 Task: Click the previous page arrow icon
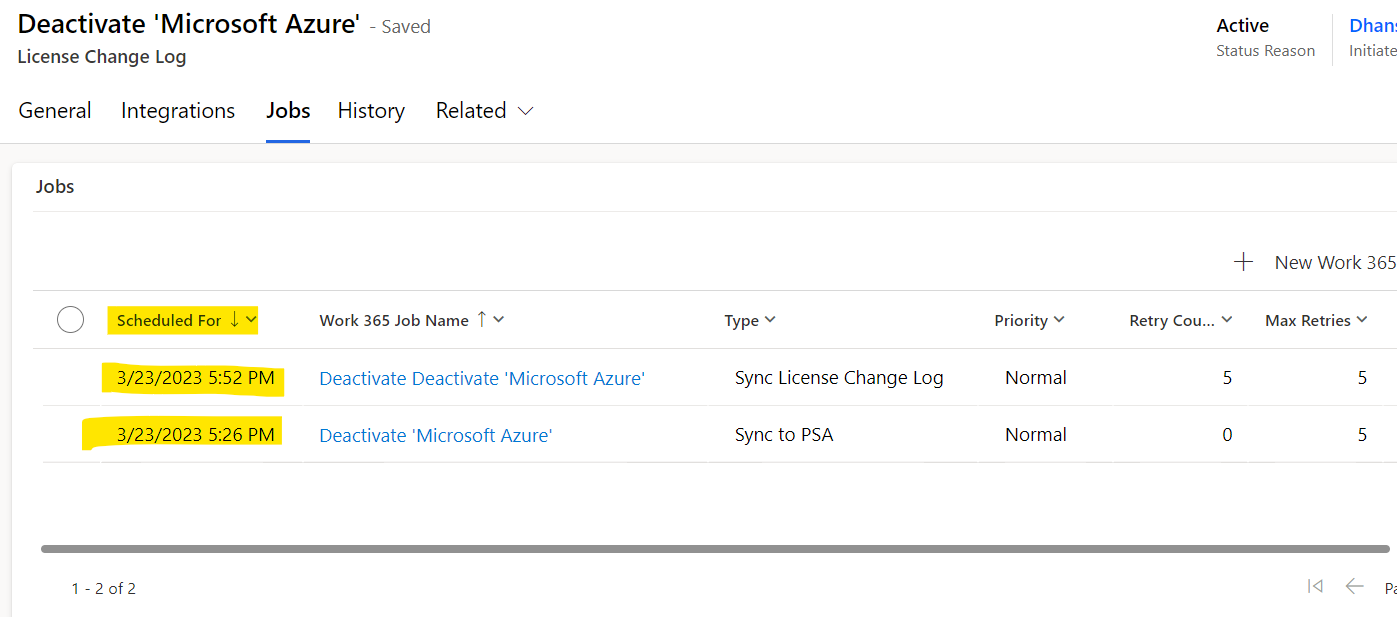(1354, 587)
